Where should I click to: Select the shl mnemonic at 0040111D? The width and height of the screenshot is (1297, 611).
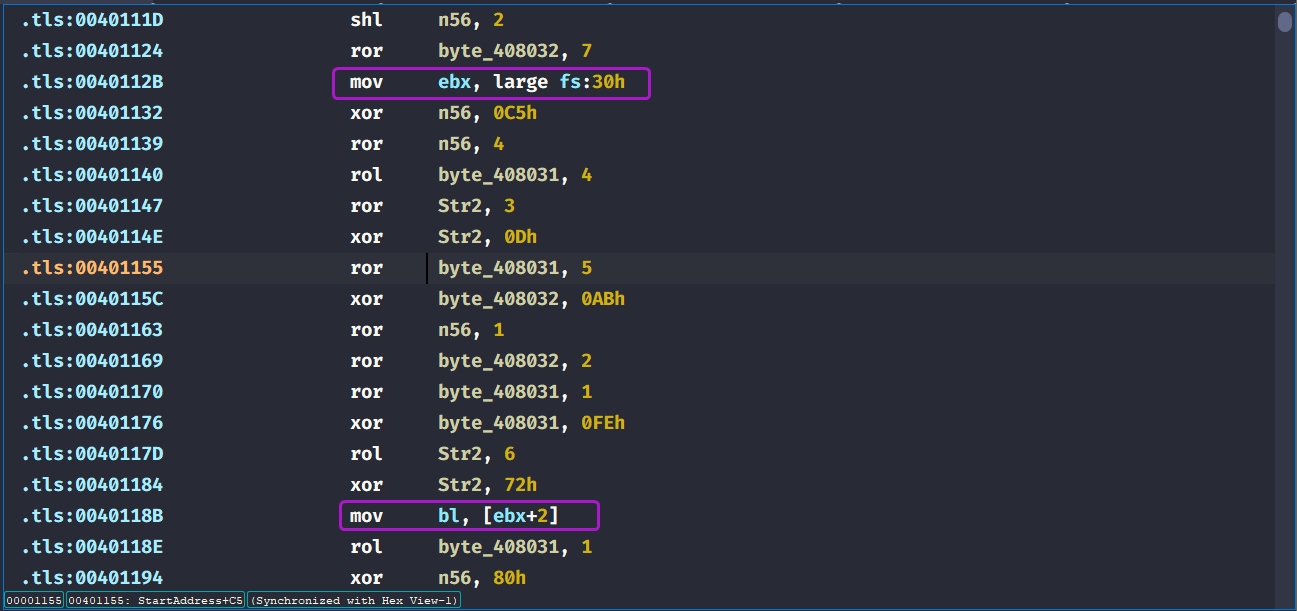click(366, 20)
